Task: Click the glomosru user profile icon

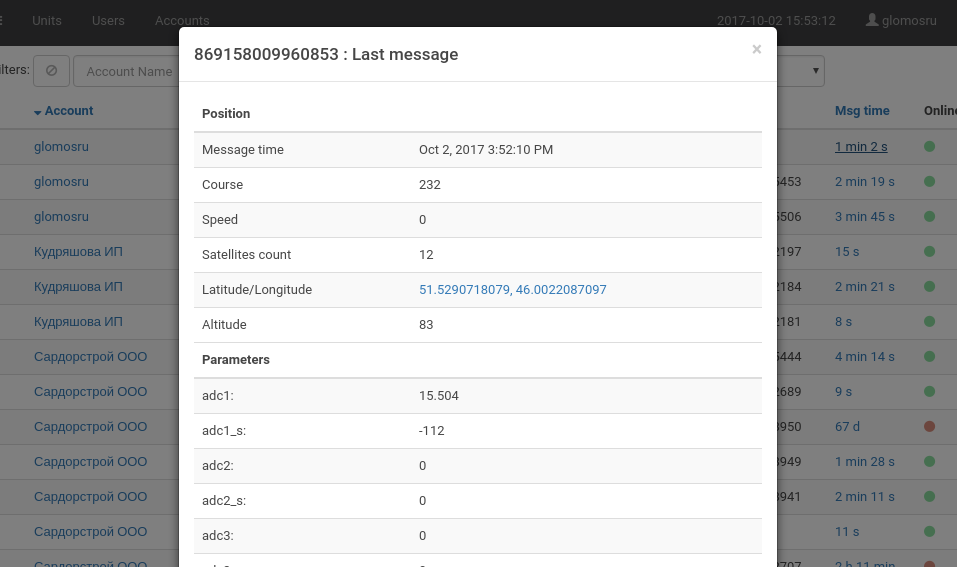Action: (x=872, y=20)
